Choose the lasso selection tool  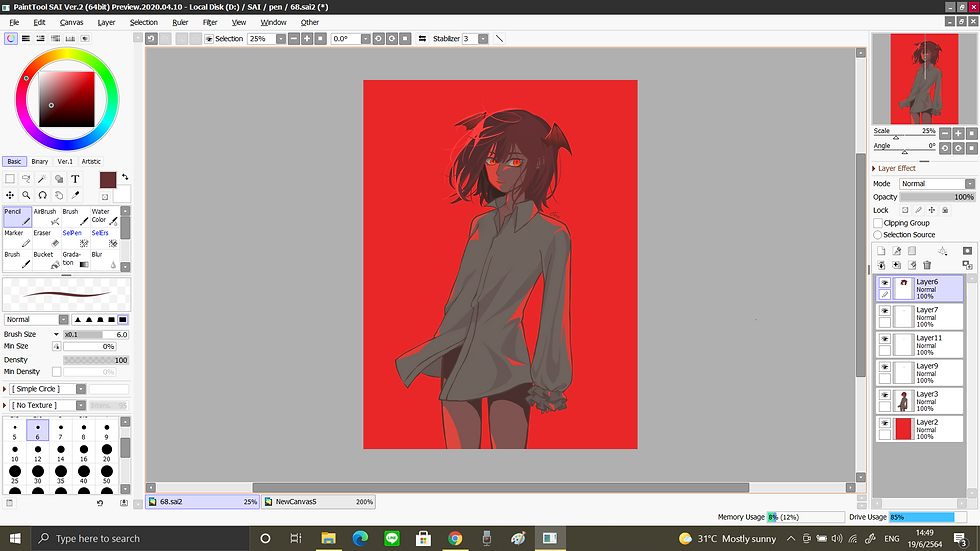pos(26,179)
